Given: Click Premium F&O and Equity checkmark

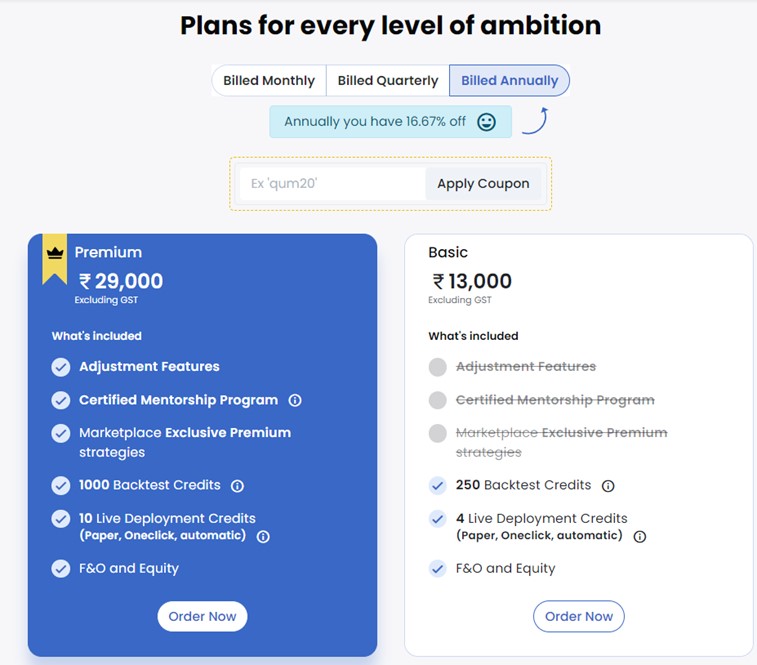Looking at the screenshot, I should click(61, 569).
